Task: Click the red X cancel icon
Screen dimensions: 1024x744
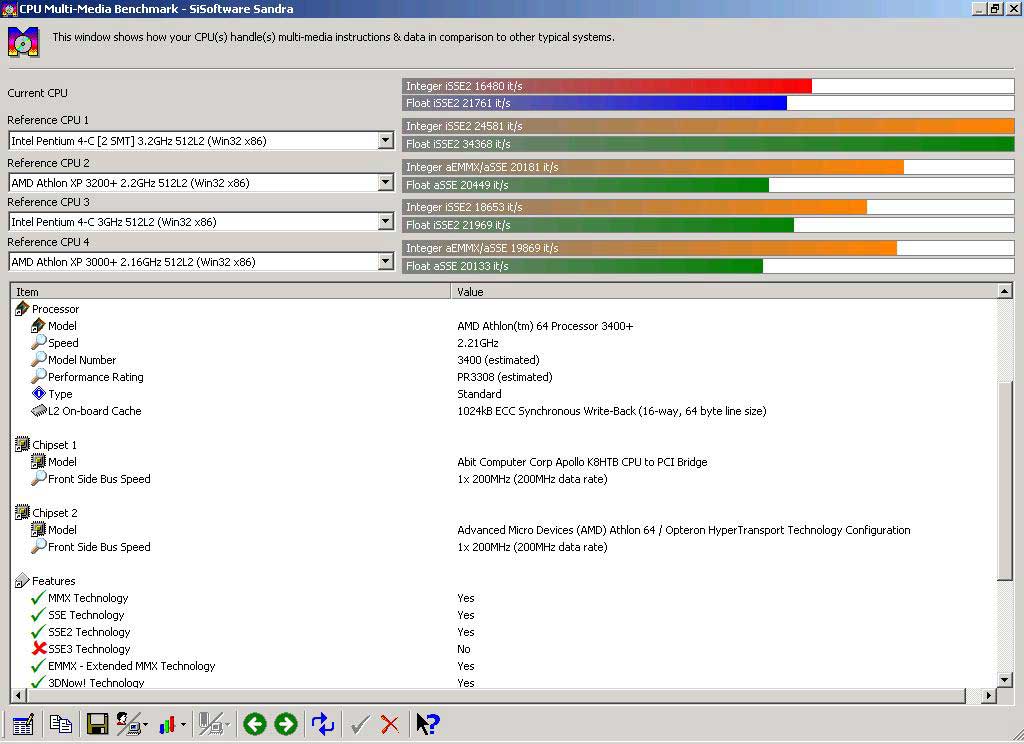Action: [390, 724]
